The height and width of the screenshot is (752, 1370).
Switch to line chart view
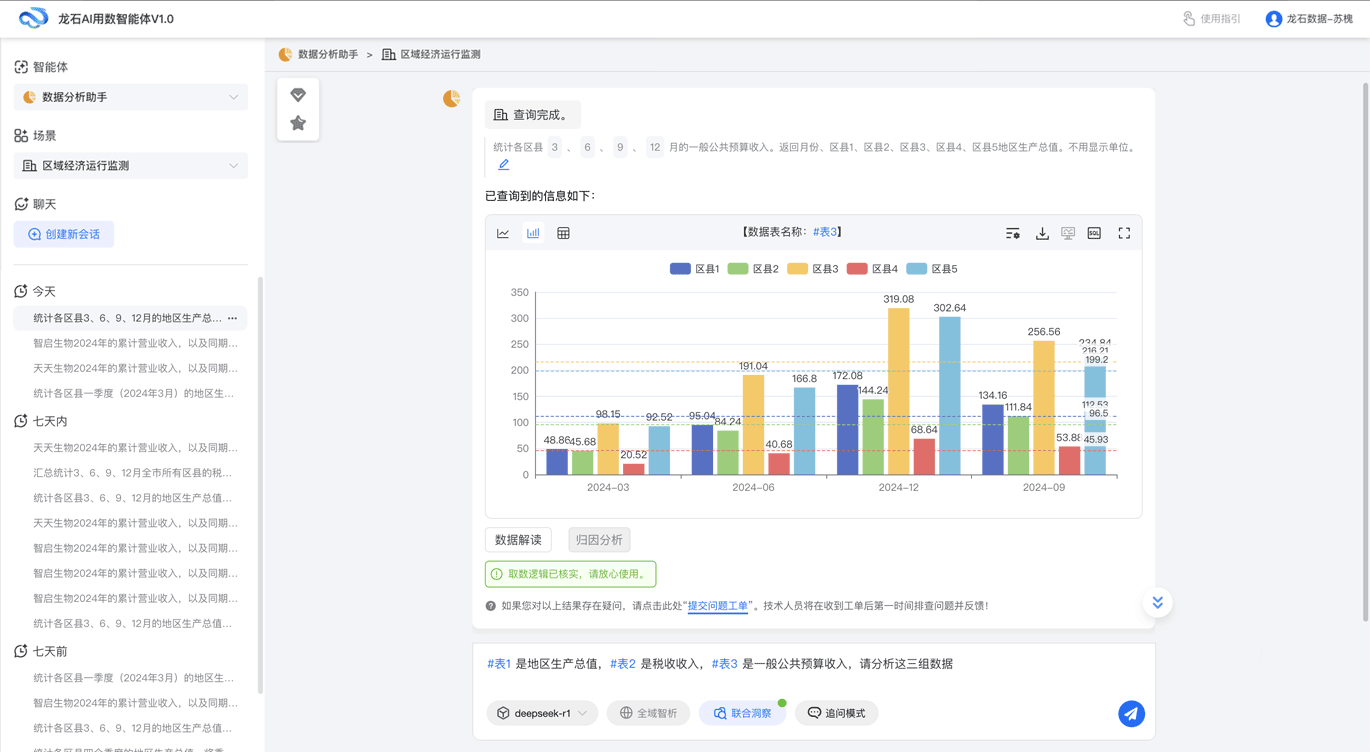click(x=503, y=233)
